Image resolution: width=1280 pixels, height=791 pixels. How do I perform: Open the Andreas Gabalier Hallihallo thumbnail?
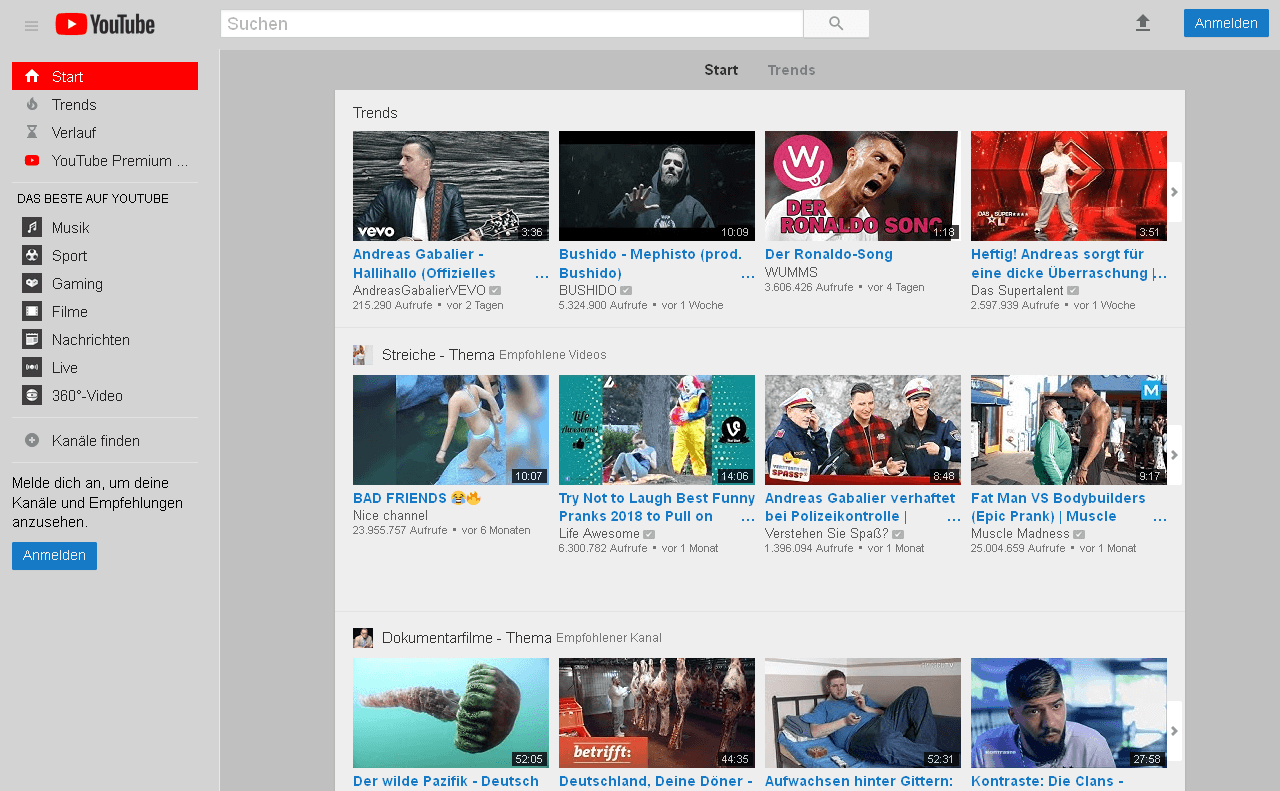pyautogui.click(x=451, y=186)
